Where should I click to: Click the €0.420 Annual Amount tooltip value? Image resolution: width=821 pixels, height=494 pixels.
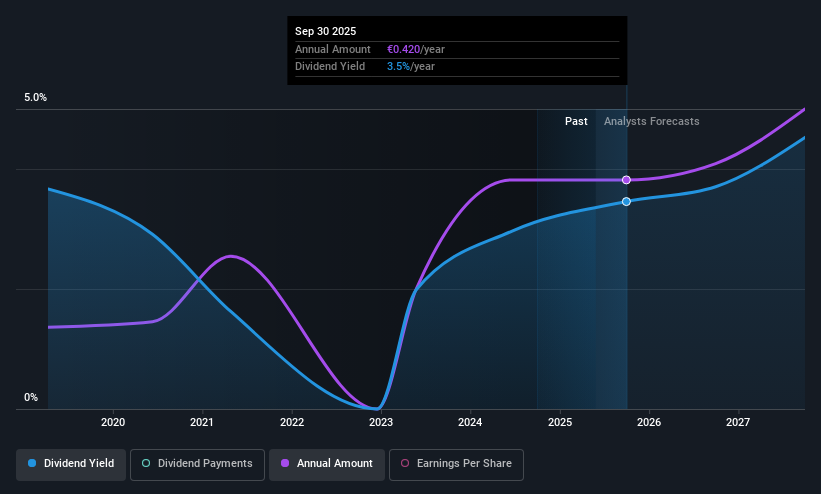coord(403,49)
